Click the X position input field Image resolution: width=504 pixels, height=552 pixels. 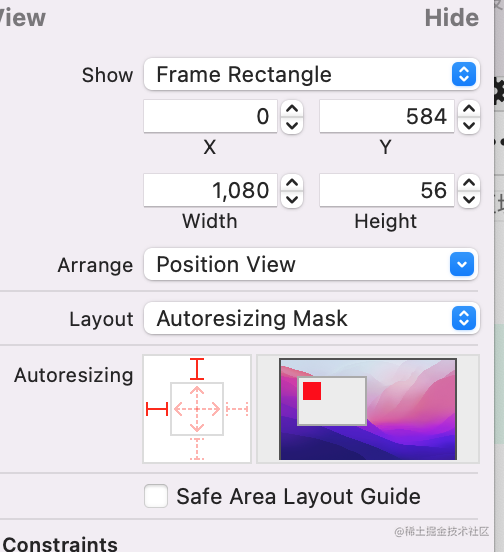[210, 117]
